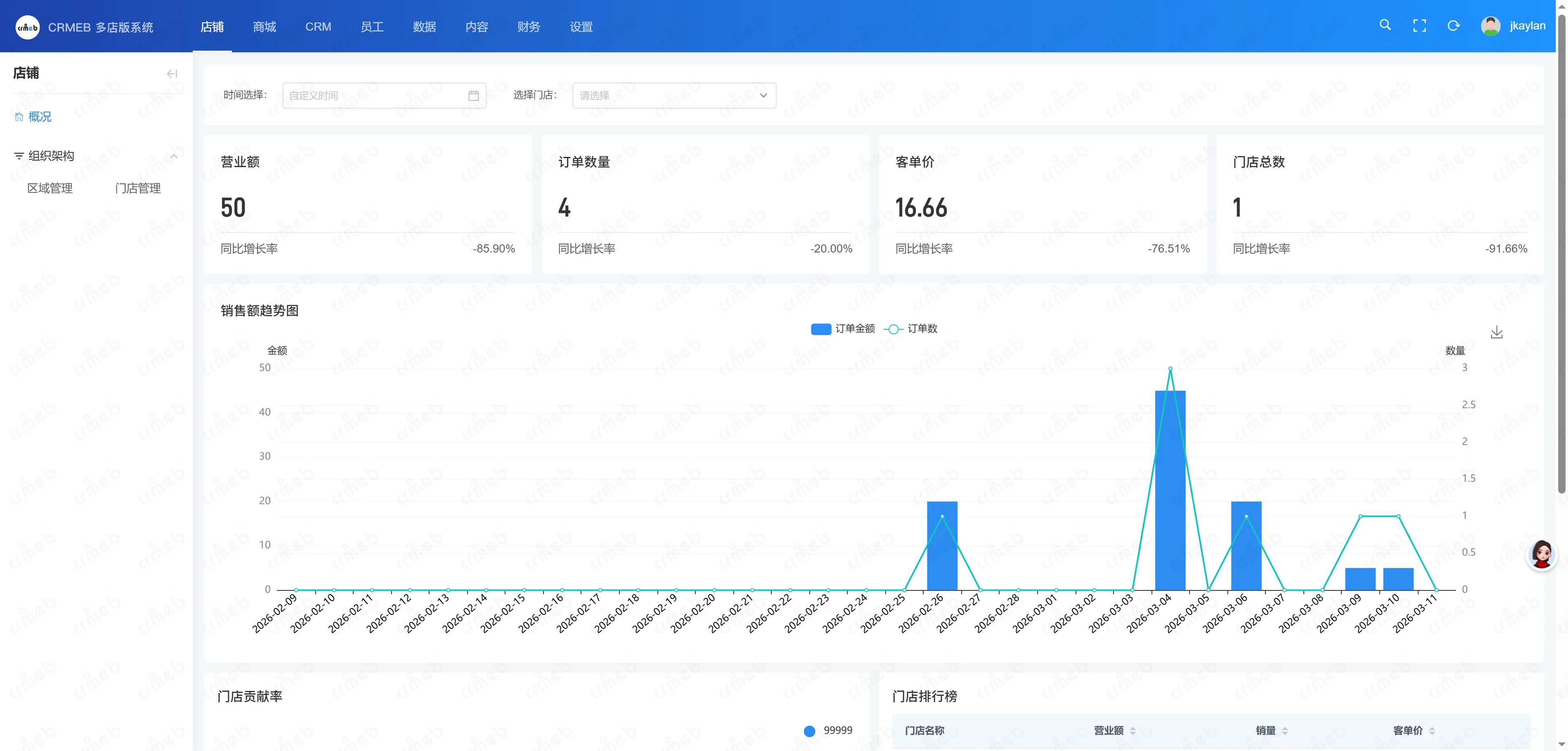Click the 2026-03-04 order amount bar
The height and width of the screenshot is (751, 1568).
(x=1170, y=490)
